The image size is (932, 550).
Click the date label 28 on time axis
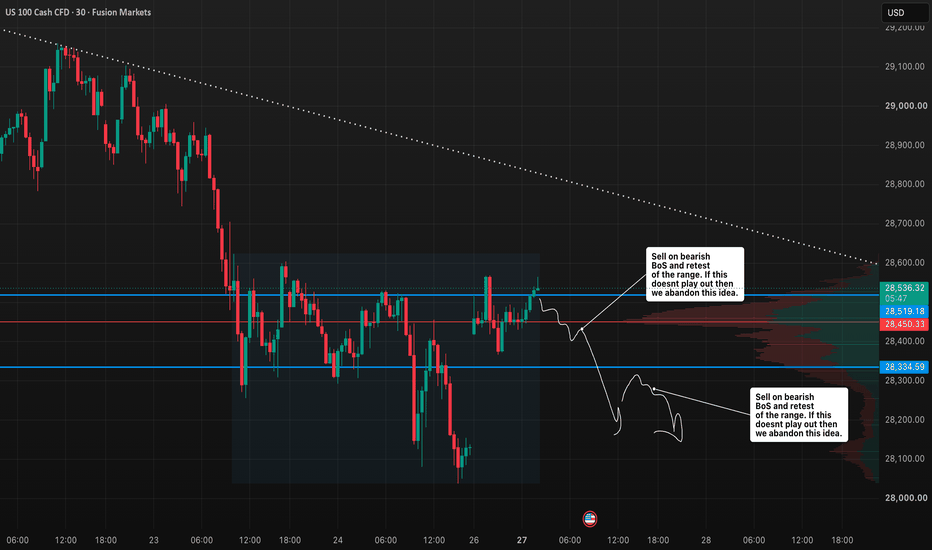point(706,540)
